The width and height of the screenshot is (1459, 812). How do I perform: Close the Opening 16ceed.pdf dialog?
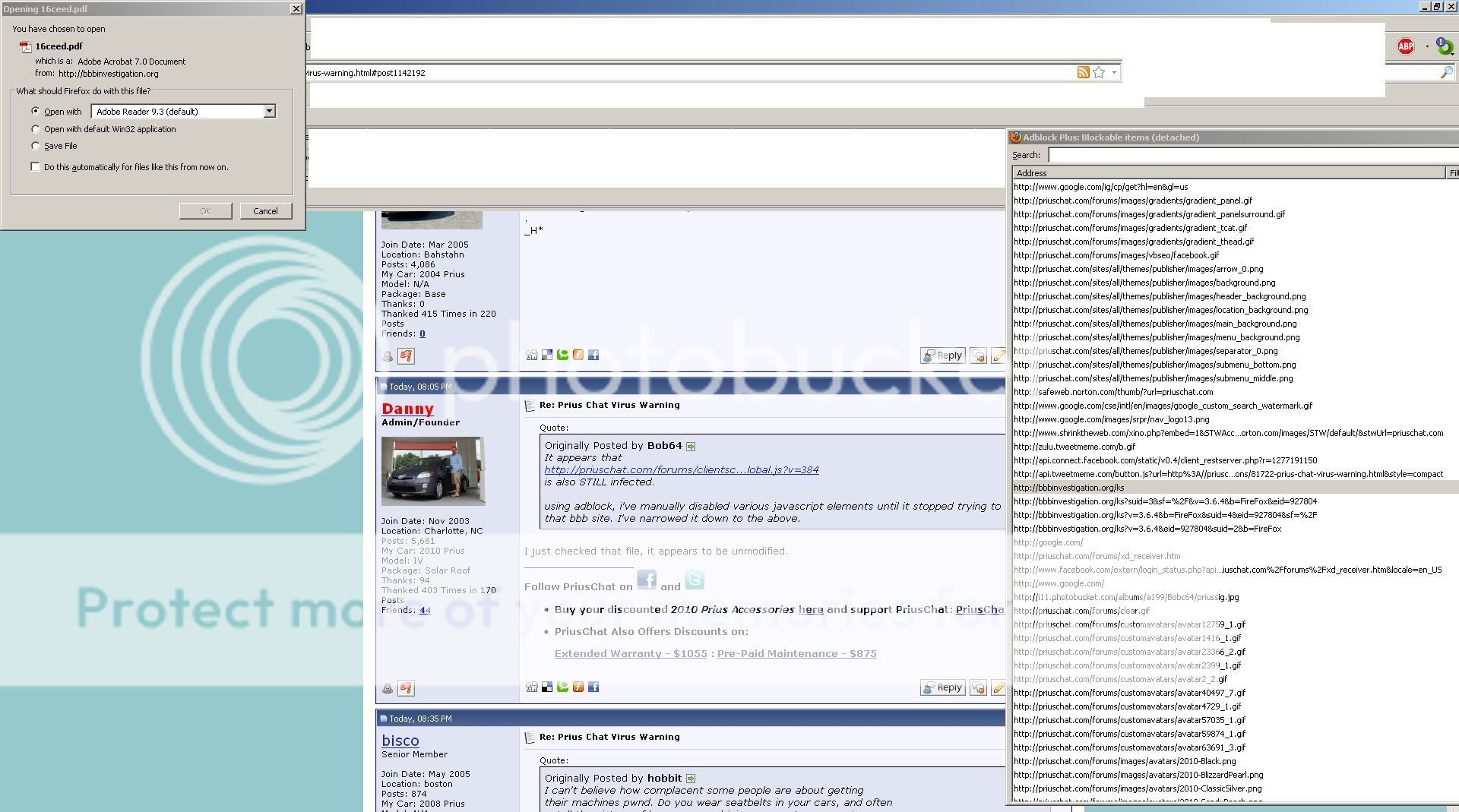(296, 9)
